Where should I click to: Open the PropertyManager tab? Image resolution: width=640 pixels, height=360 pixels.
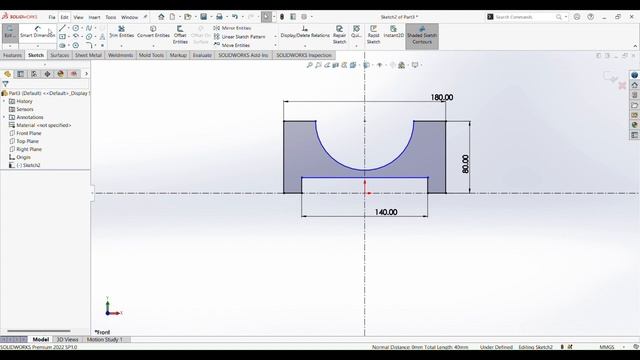[x=20, y=74]
